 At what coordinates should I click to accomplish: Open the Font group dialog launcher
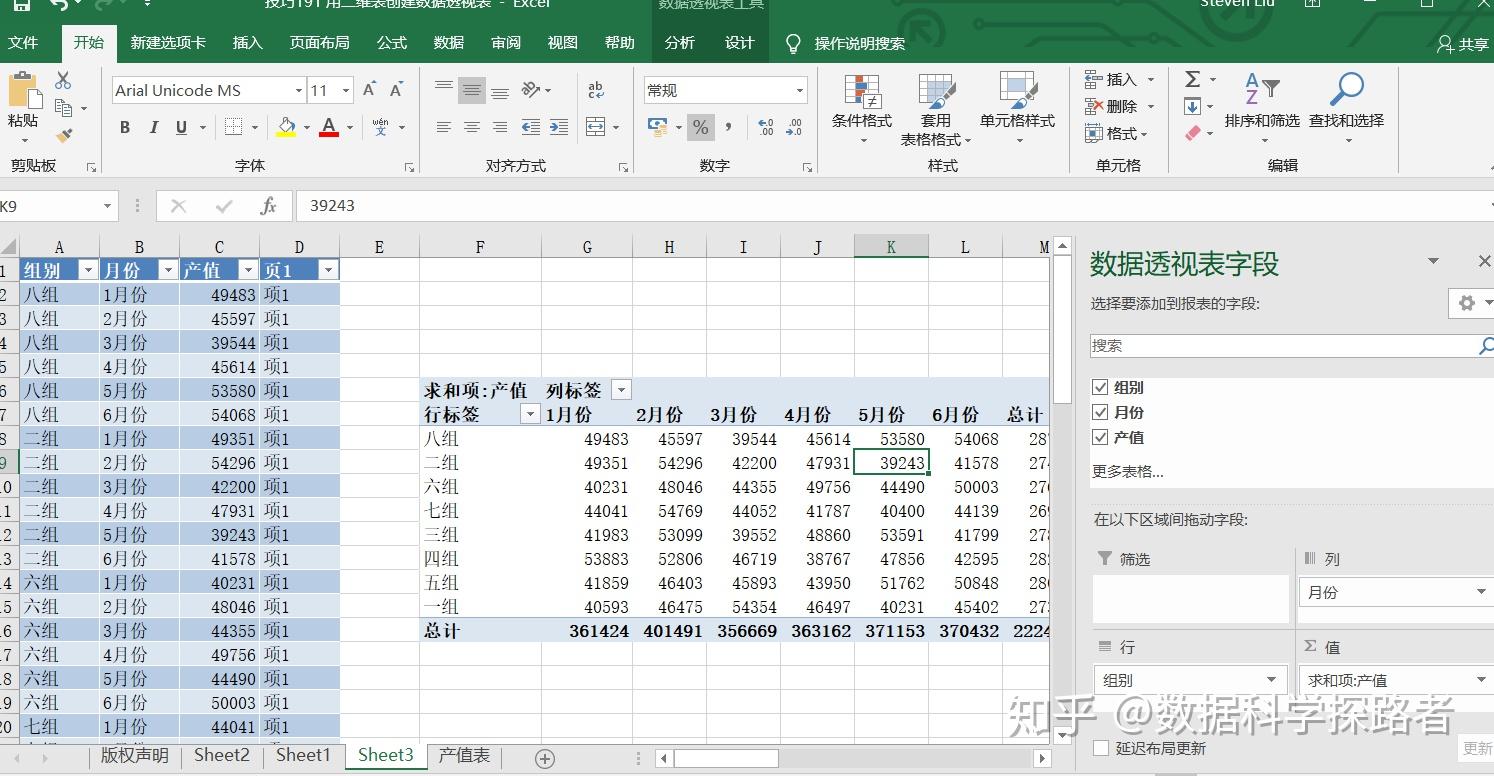tap(408, 167)
